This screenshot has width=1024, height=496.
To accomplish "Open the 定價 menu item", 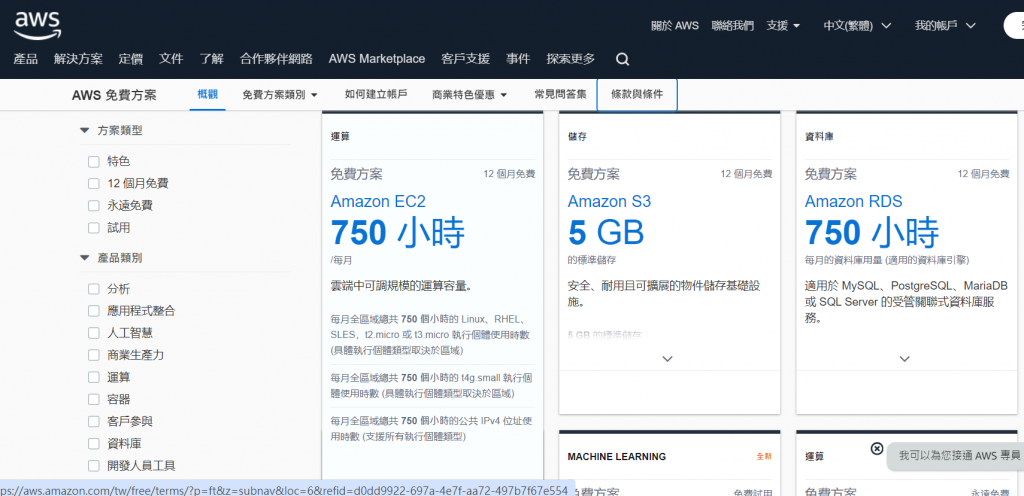I will [x=131, y=59].
